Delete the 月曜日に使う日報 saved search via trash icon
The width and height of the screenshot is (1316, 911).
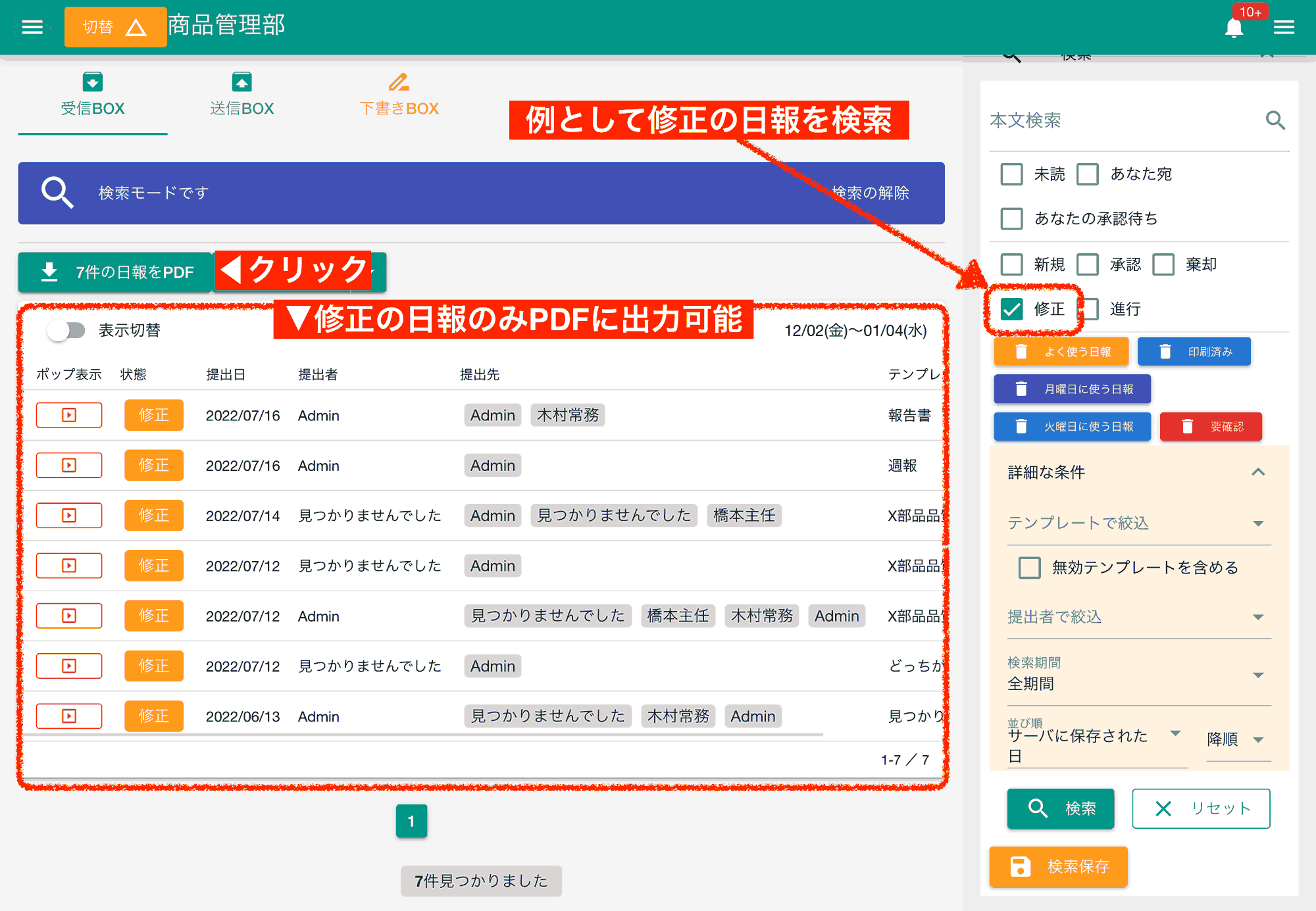click(x=1021, y=389)
